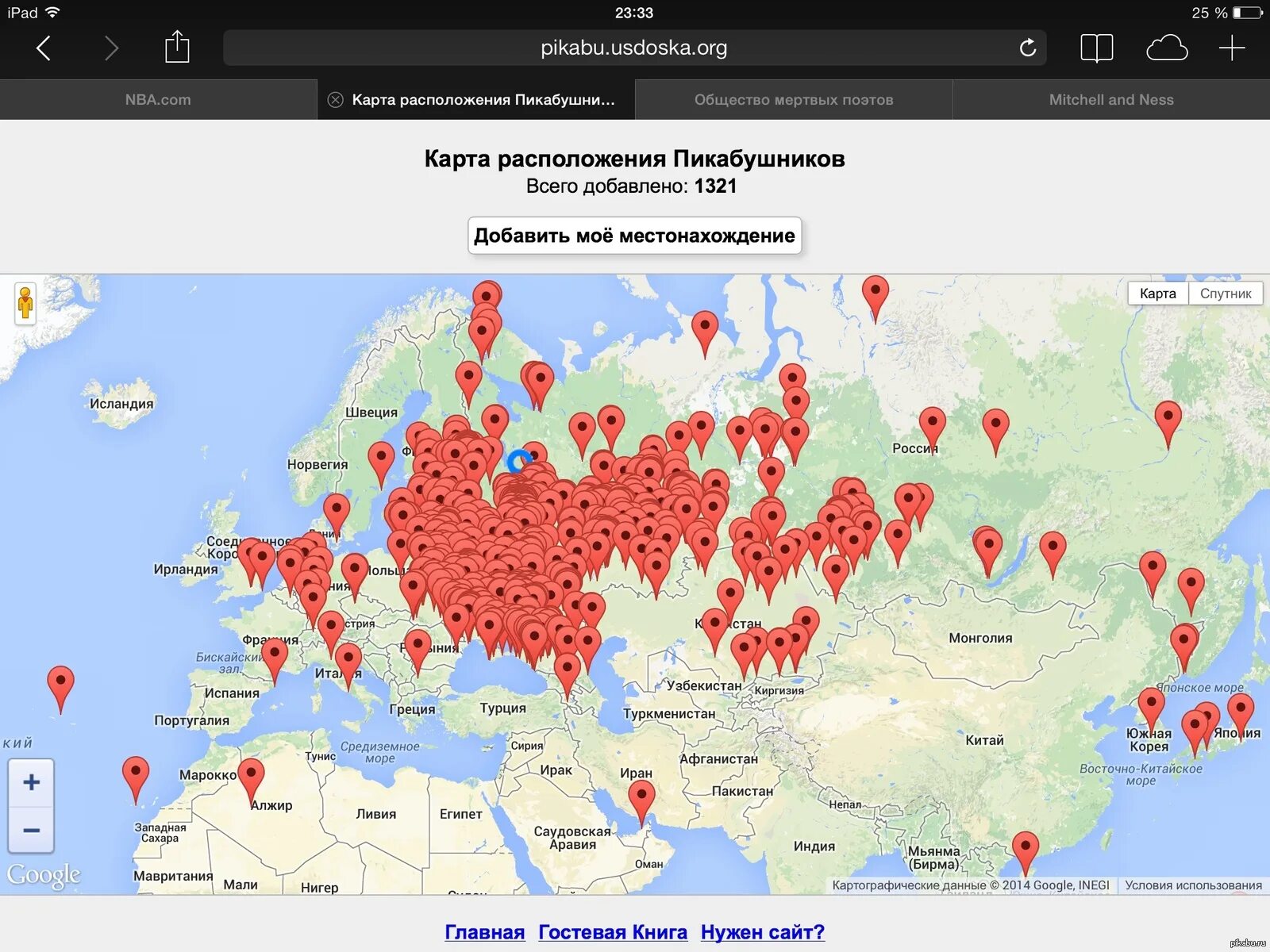The height and width of the screenshot is (952, 1270).
Task: Switch to the NBA.com tab
Action: pos(158,100)
